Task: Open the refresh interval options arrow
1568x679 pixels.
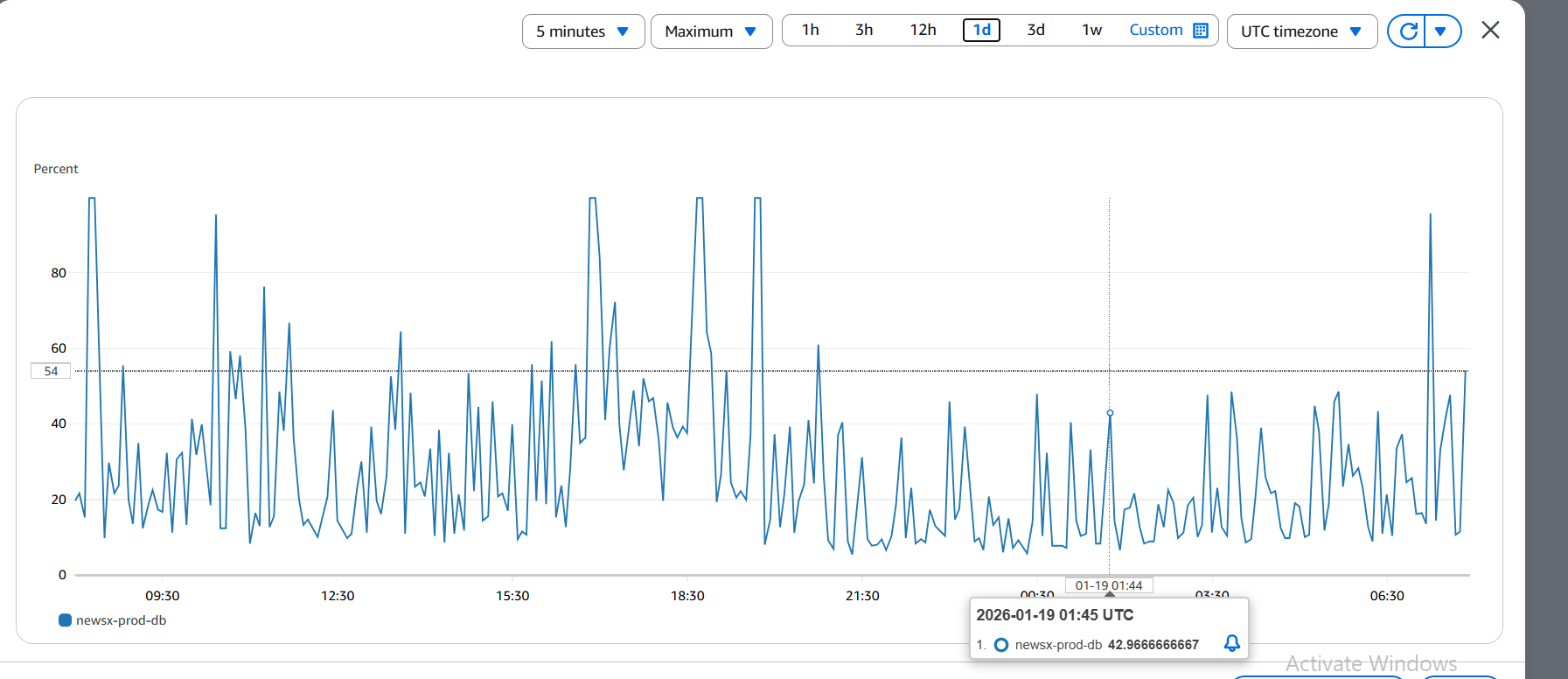Action: (x=1441, y=31)
